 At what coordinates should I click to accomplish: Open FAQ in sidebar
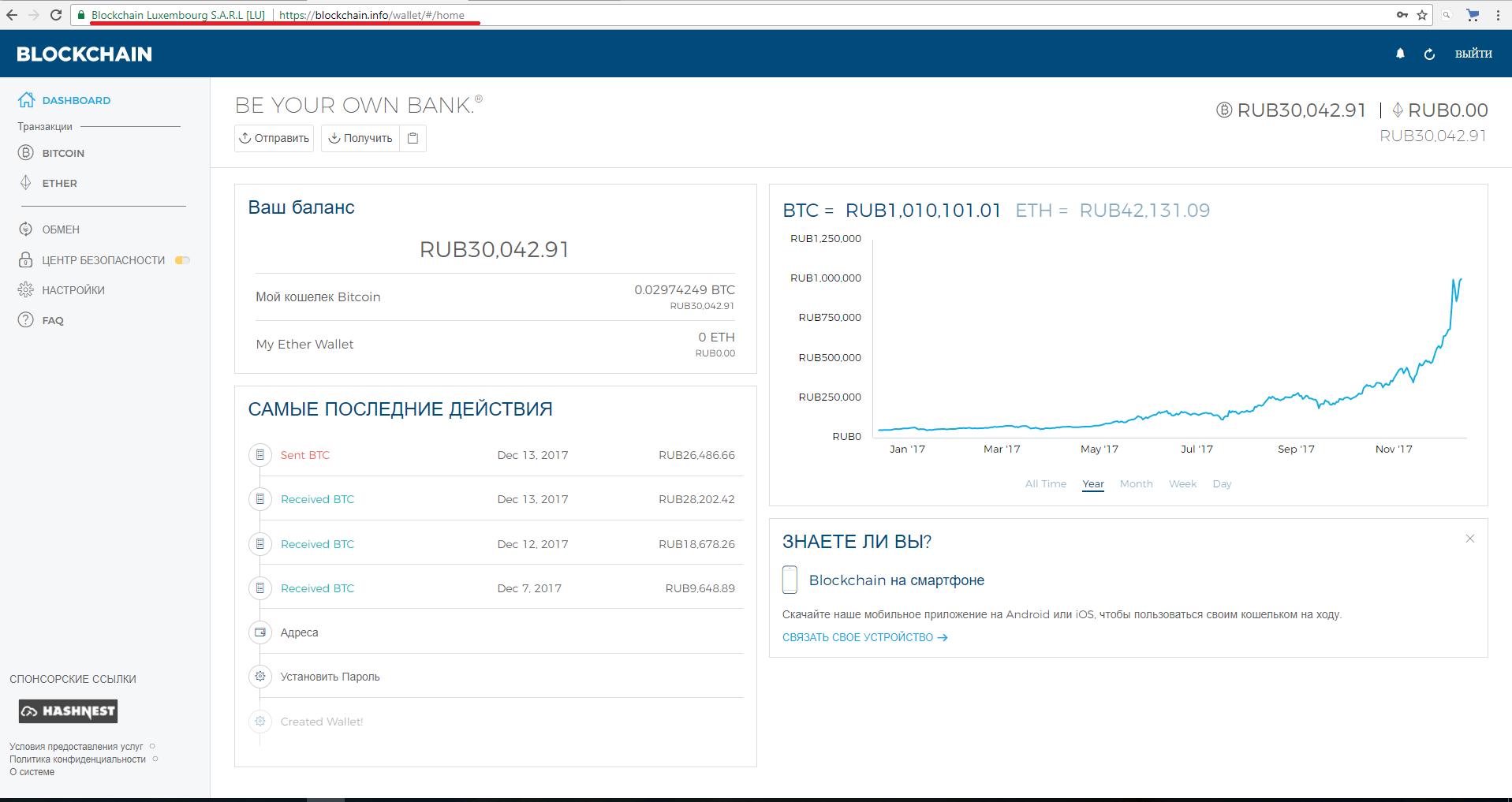click(41, 320)
